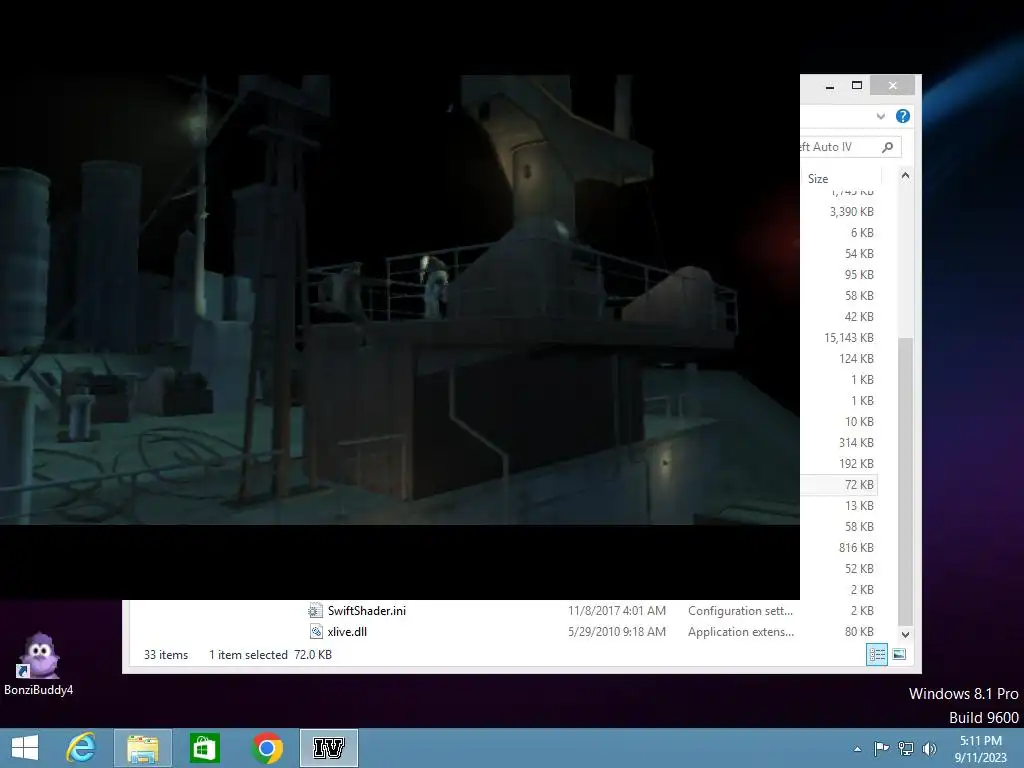Click the SwiftShader.ini file icon
Image resolution: width=1024 pixels, height=768 pixels.
315,611
